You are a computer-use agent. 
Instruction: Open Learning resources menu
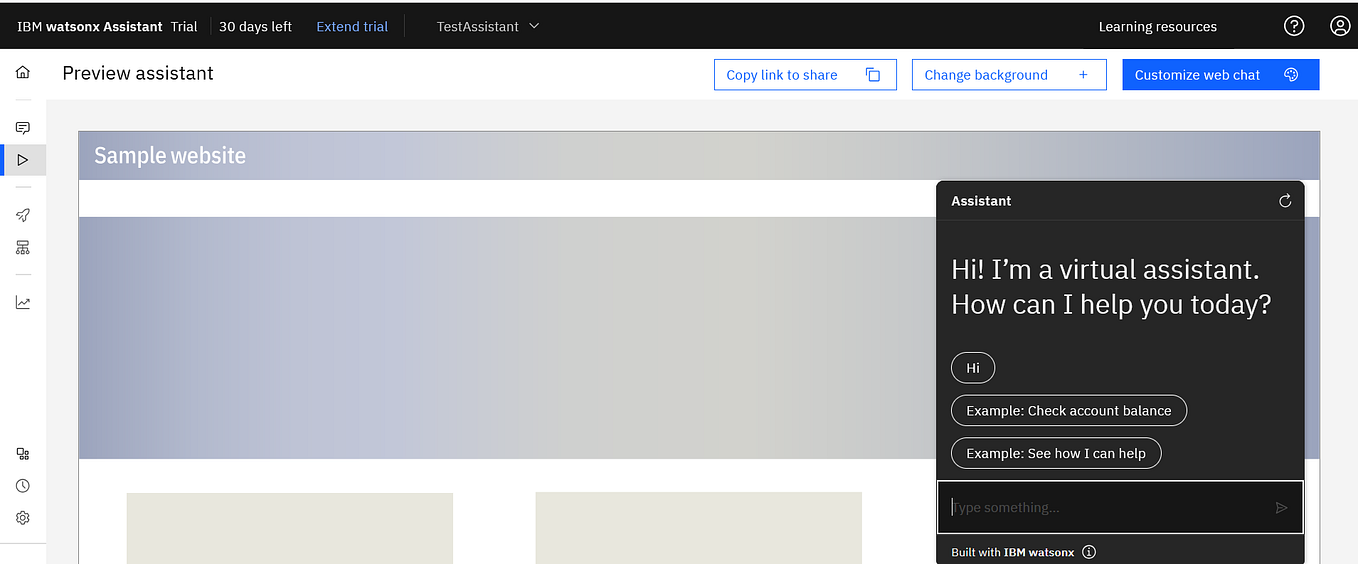click(x=1157, y=27)
